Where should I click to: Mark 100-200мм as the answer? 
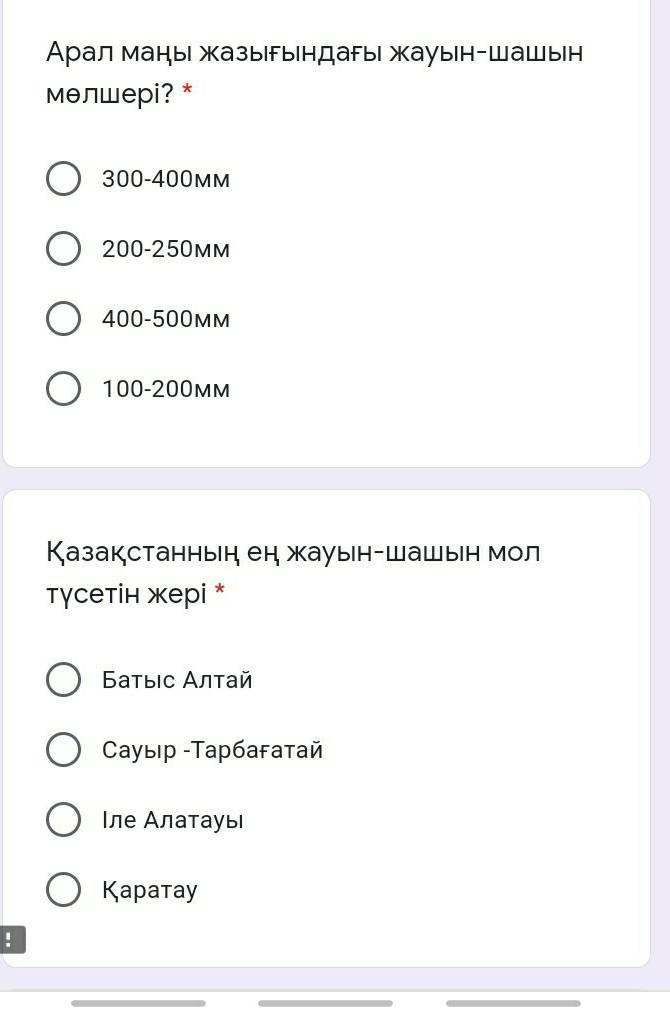point(64,388)
